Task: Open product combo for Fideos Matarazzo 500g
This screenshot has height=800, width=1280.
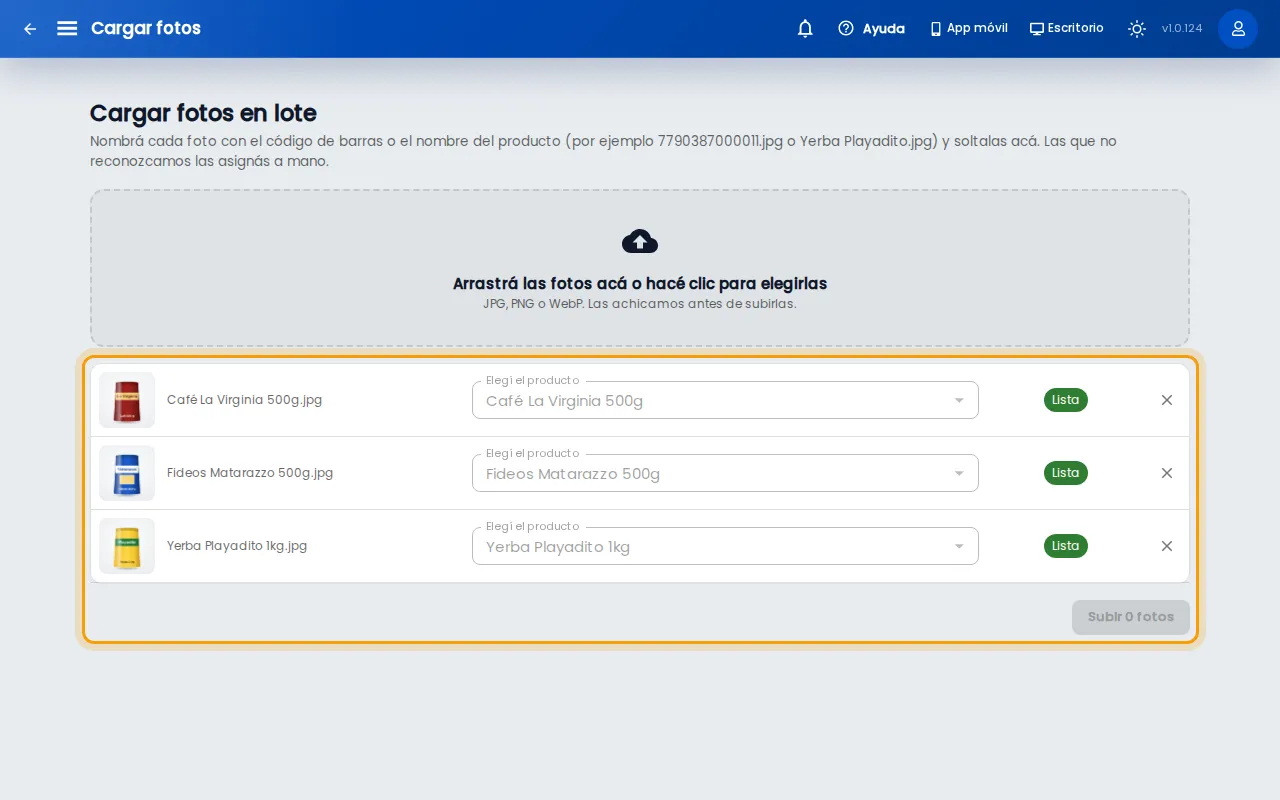Action: (x=725, y=473)
